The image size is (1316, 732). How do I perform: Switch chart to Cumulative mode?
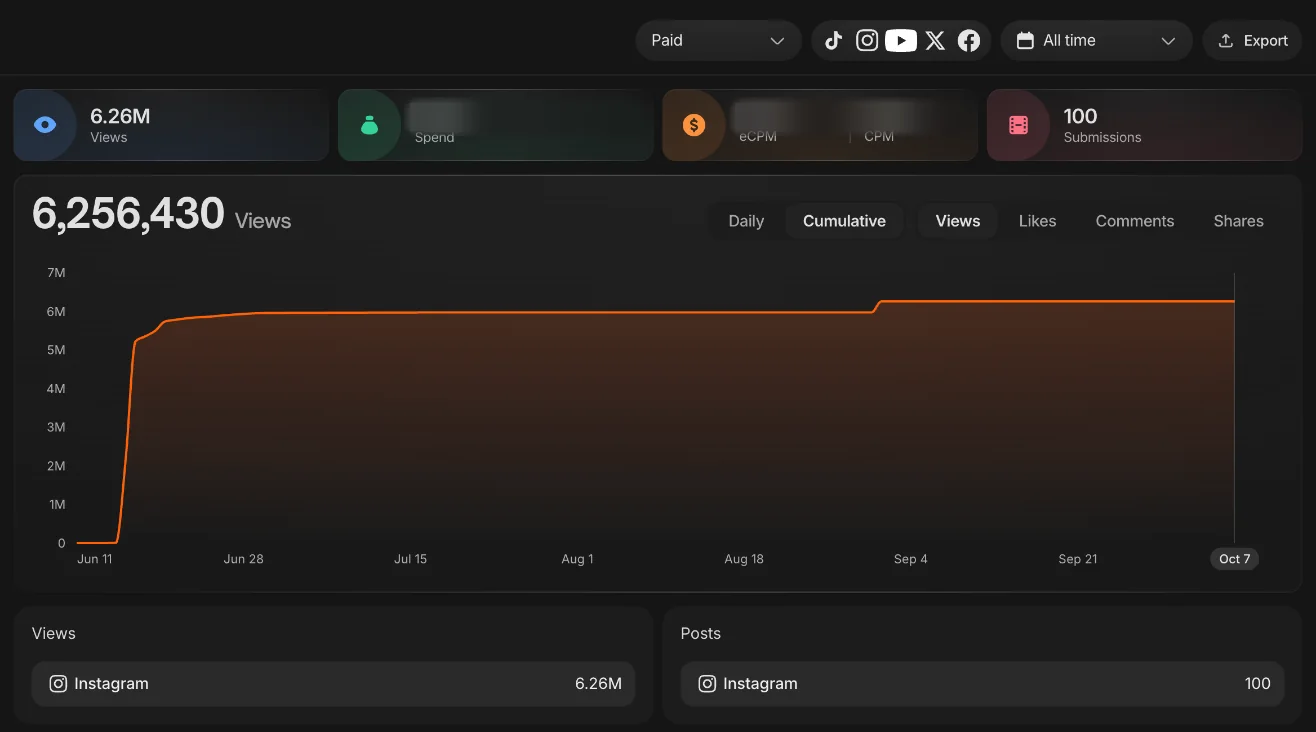[x=844, y=221]
